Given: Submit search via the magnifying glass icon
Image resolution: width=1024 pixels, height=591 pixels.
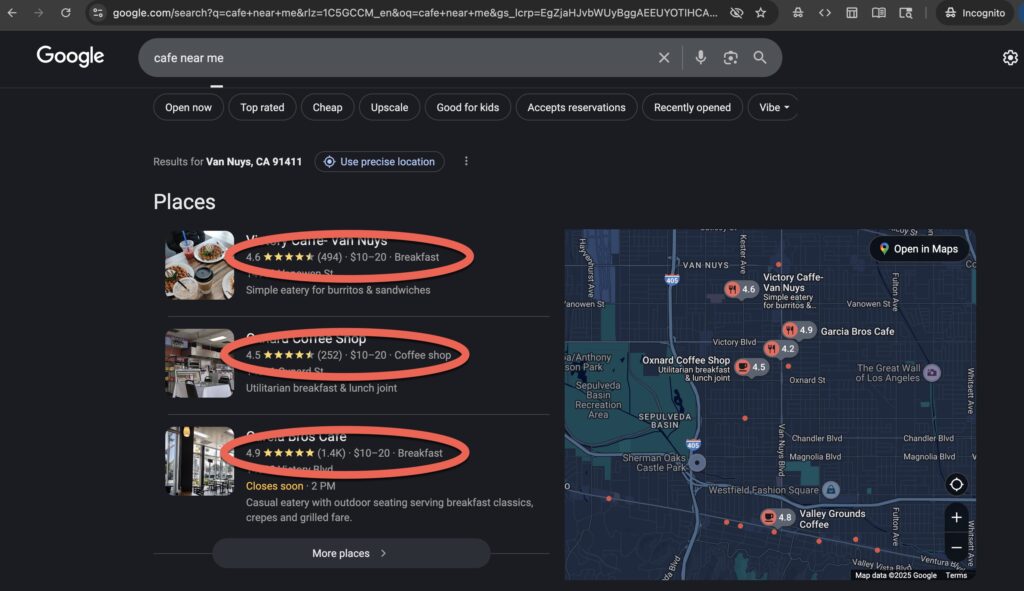Looking at the screenshot, I should [760, 58].
